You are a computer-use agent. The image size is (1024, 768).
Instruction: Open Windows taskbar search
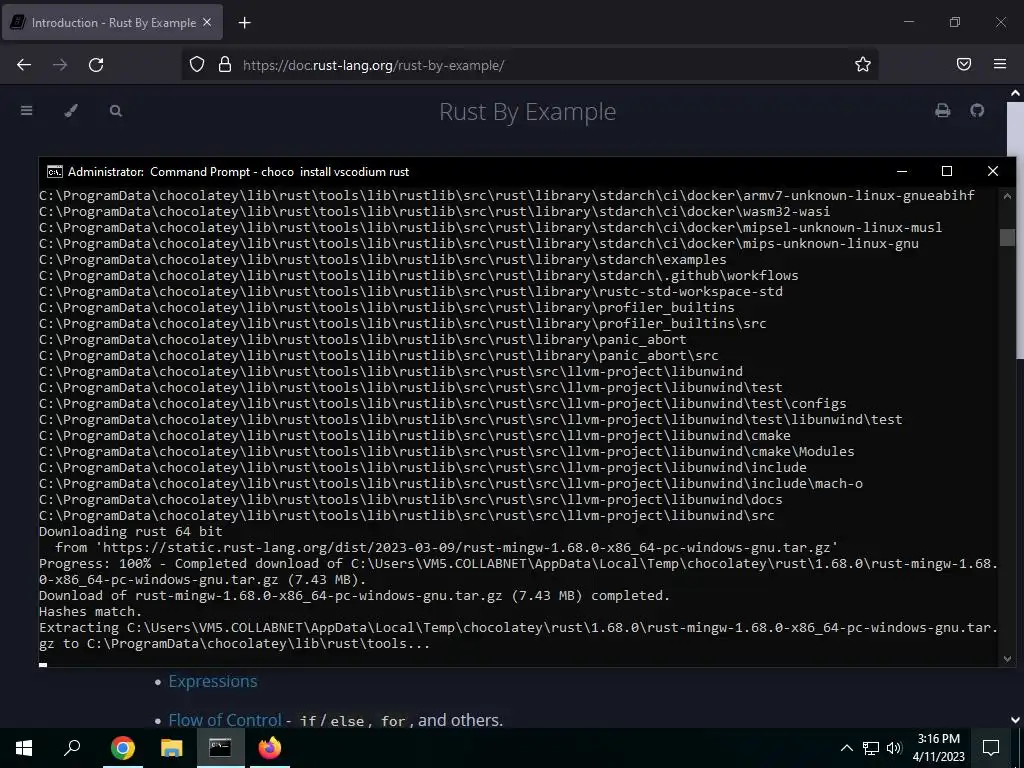click(x=72, y=748)
